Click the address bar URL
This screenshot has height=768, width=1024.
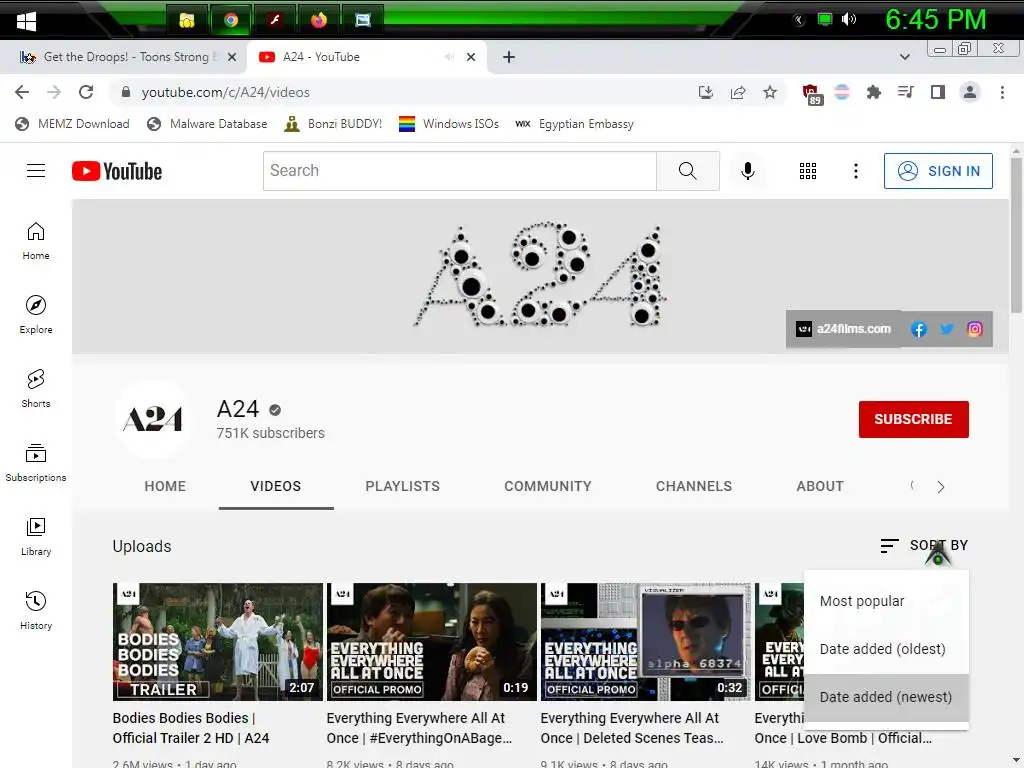[x=225, y=92]
